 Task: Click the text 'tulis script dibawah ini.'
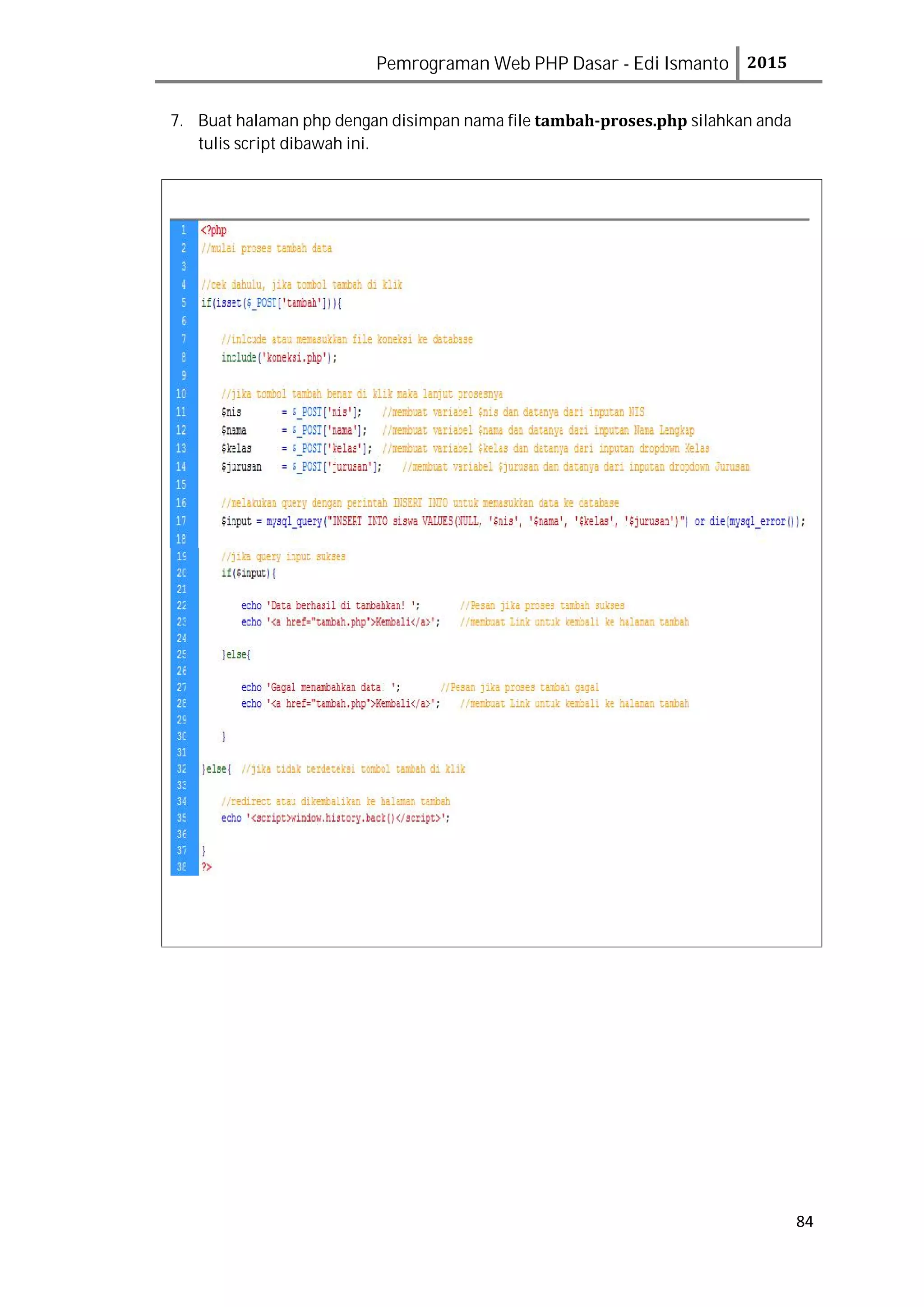tap(283, 144)
